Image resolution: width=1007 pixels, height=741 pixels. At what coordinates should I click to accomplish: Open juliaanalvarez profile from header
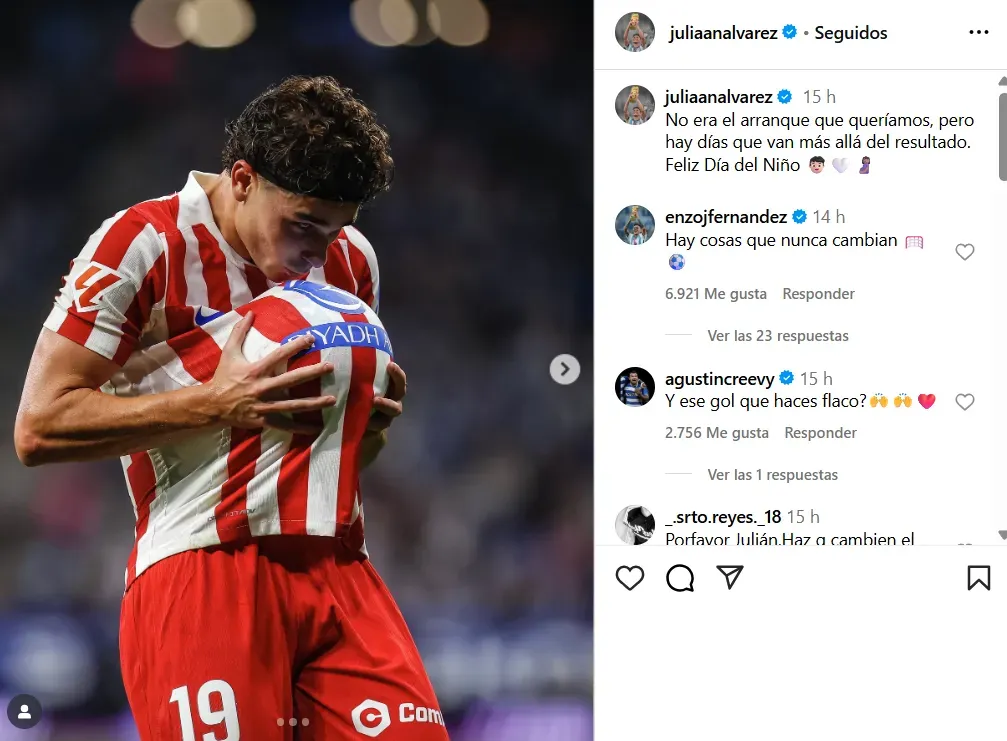tap(723, 33)
